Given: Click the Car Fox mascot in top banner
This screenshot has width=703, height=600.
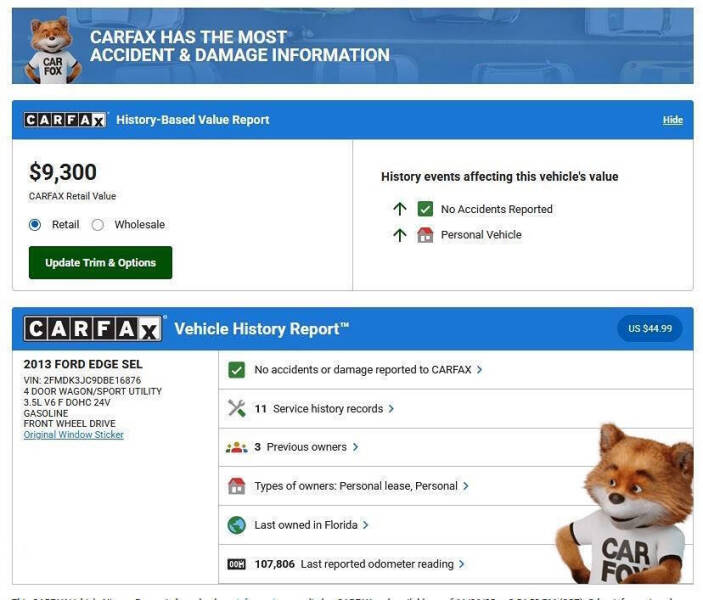Looking at the screenshot, I should coord(52,48).
